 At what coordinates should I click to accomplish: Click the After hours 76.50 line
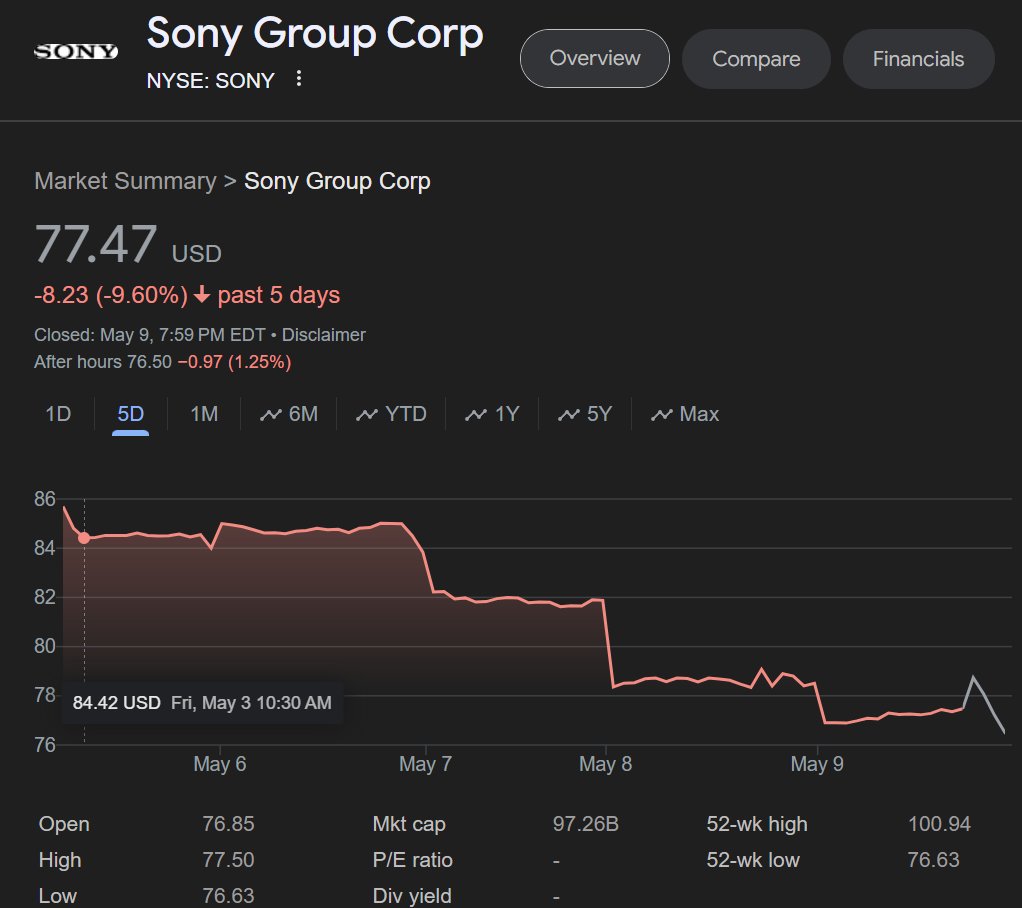click(x=162, y=362)
